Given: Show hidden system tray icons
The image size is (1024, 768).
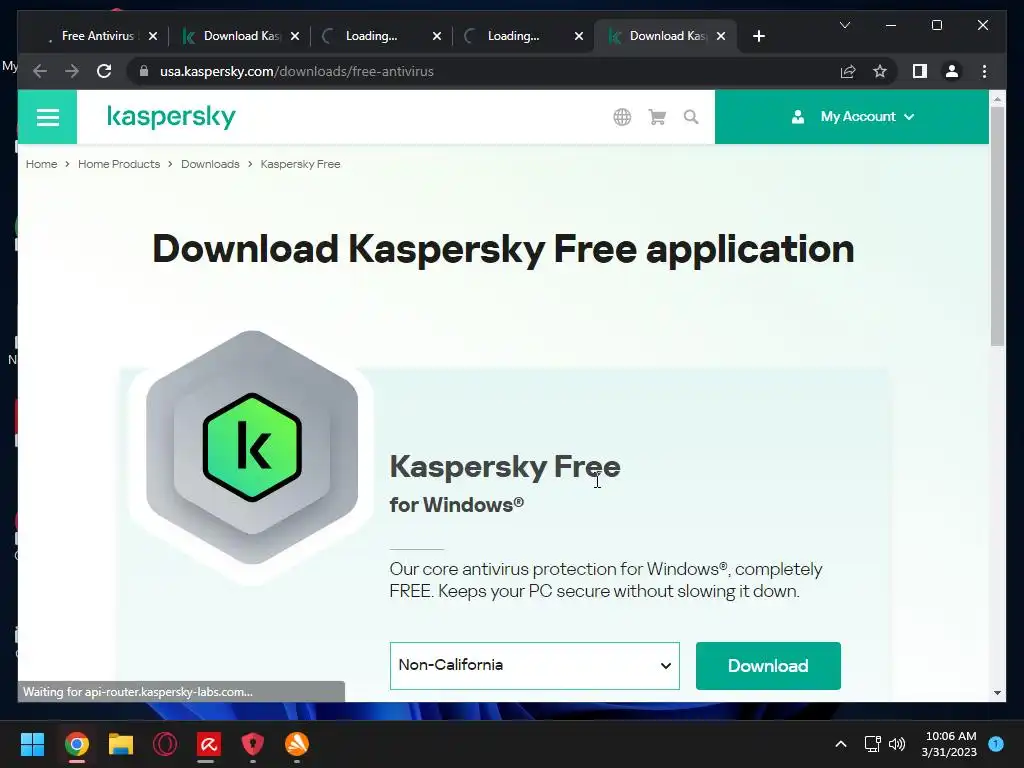Looking at the screenshot, I should 840,744.
